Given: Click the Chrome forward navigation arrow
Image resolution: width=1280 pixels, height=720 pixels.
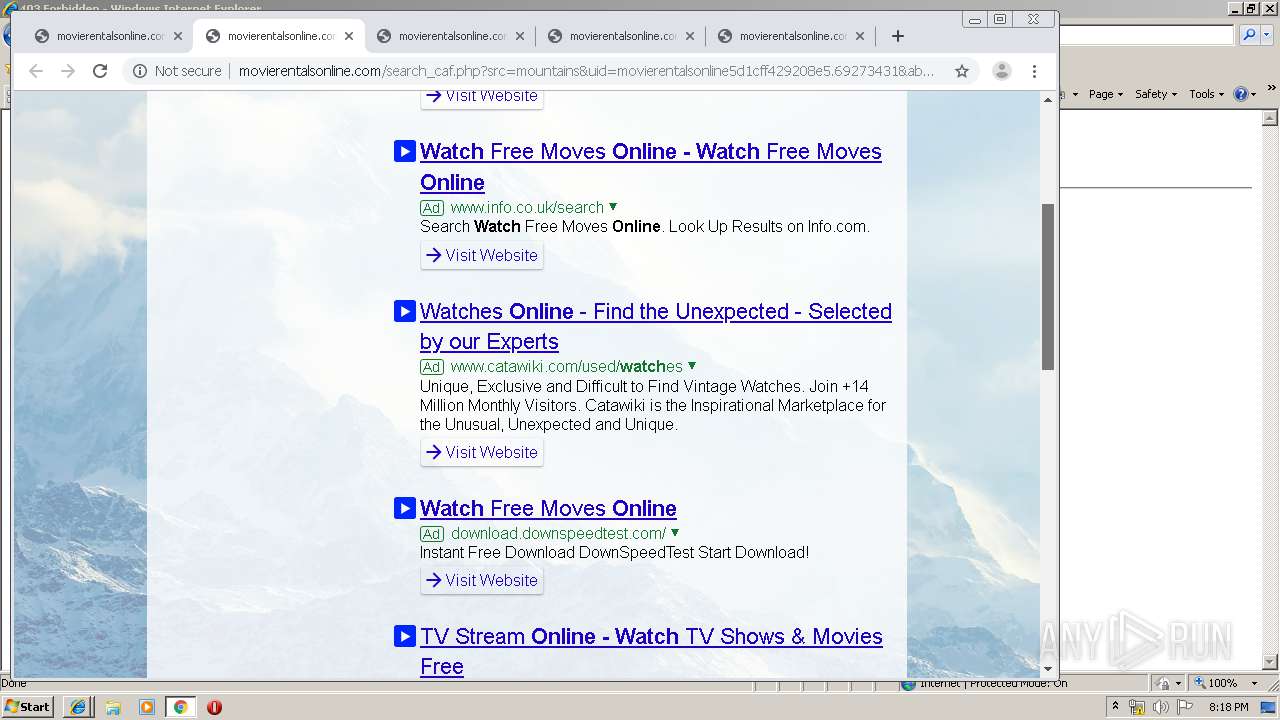Looking at the screenshot, I should (x=68, y=71).
